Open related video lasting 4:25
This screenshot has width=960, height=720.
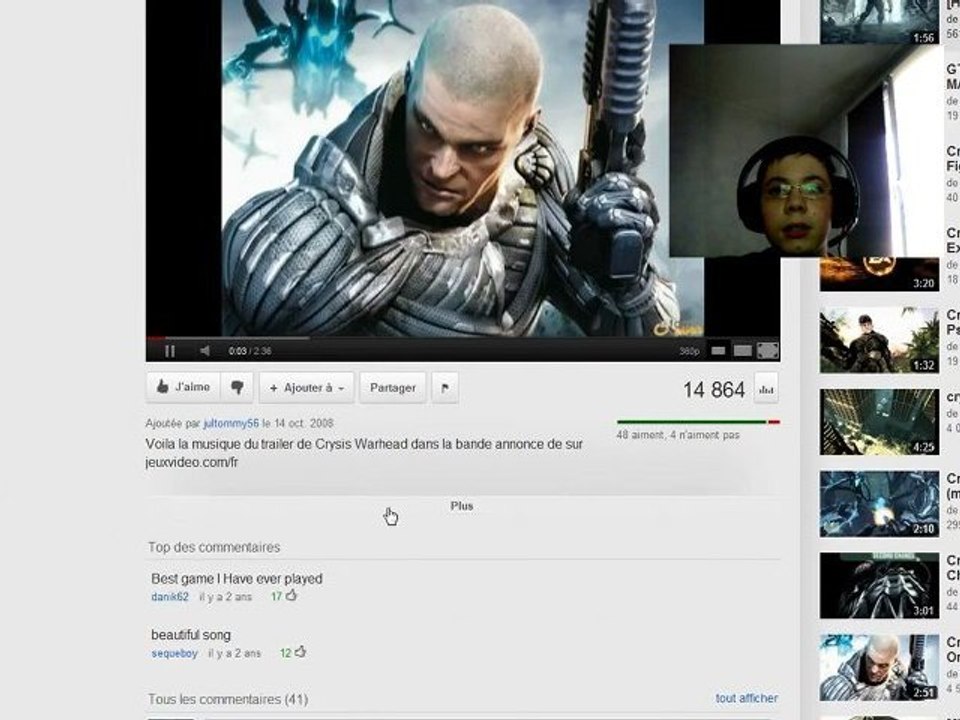(879, 421)
